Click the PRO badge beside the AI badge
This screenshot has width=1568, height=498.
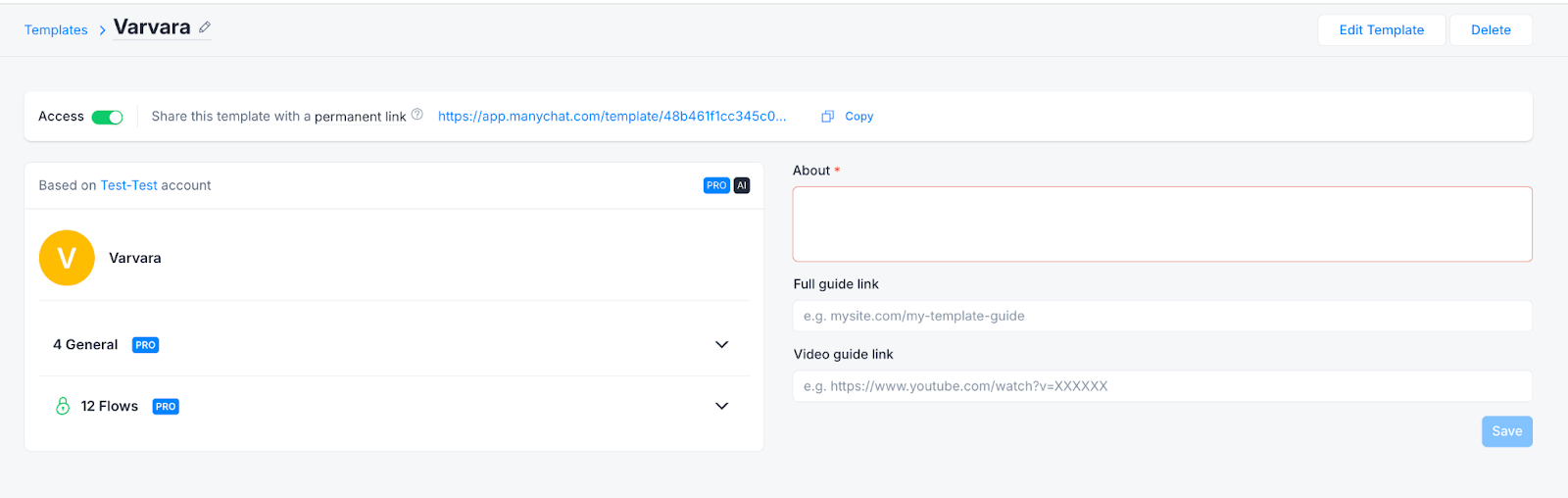coord(716,185)
